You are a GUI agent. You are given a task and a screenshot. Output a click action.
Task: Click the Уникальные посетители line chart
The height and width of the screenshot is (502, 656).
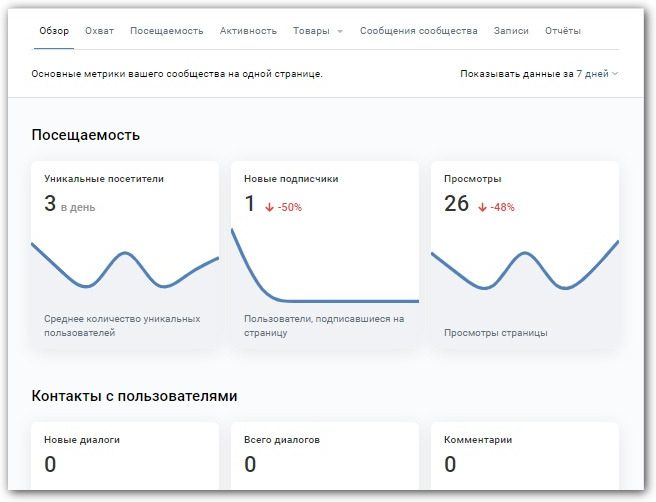point(124,270)
